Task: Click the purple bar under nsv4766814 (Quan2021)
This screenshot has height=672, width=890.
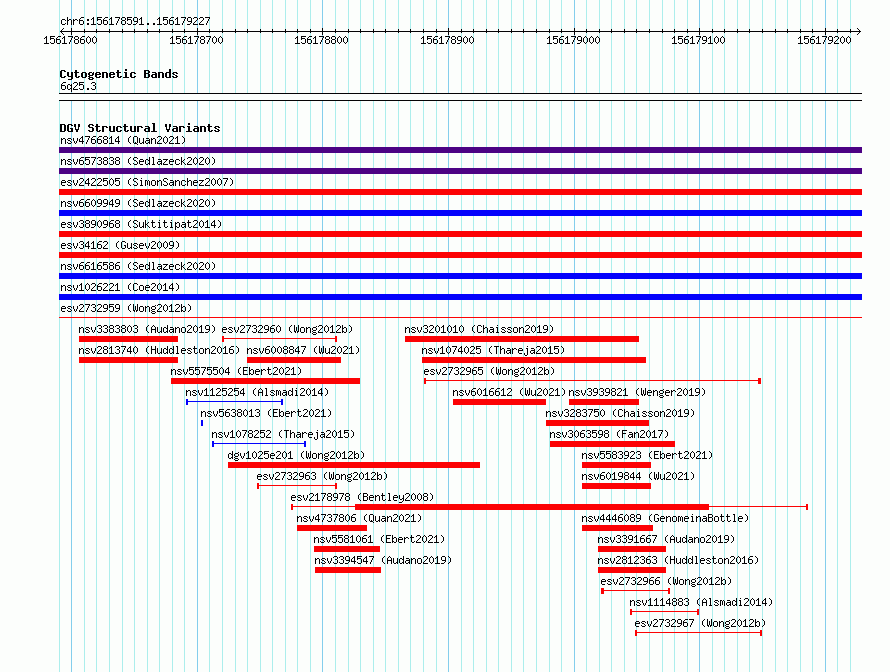Action: (x=460, y=150)
